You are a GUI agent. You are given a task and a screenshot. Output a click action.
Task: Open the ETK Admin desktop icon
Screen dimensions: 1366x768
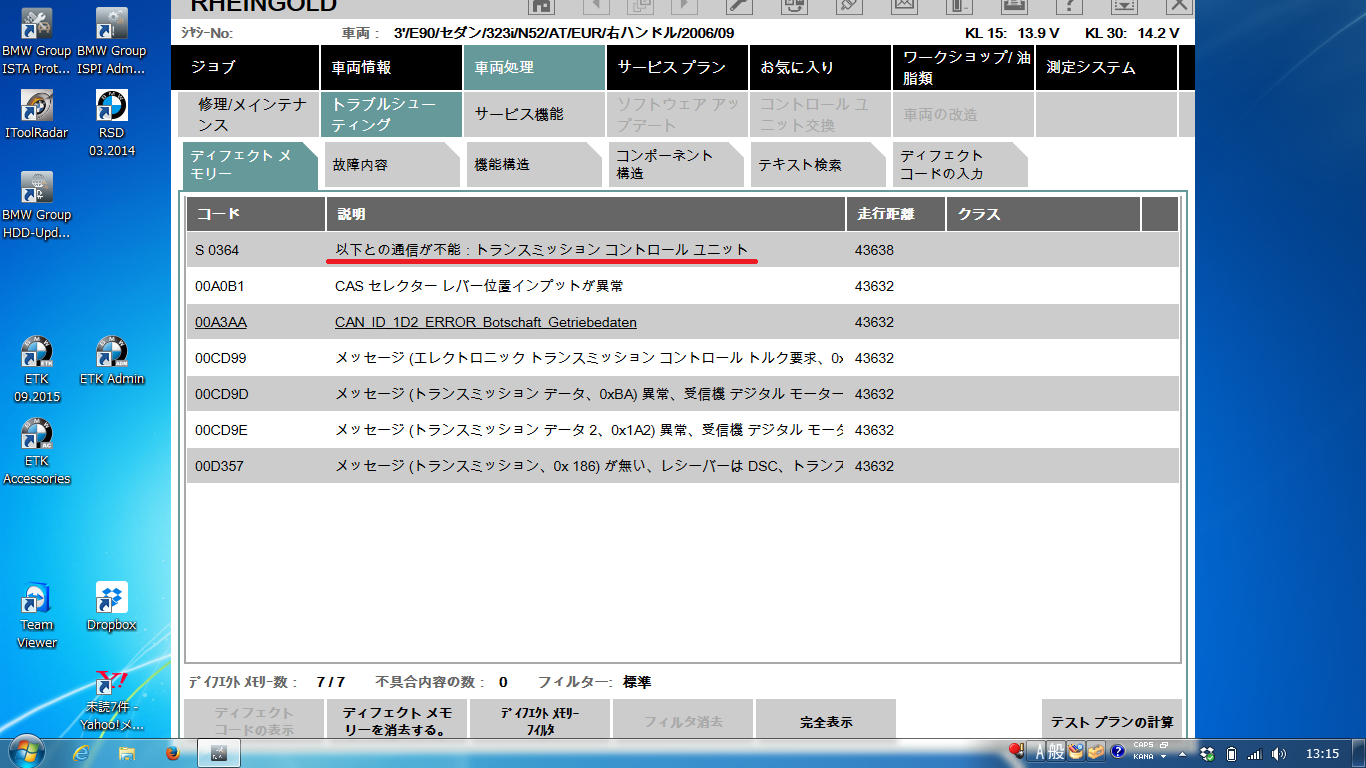(x=111, y=360)
